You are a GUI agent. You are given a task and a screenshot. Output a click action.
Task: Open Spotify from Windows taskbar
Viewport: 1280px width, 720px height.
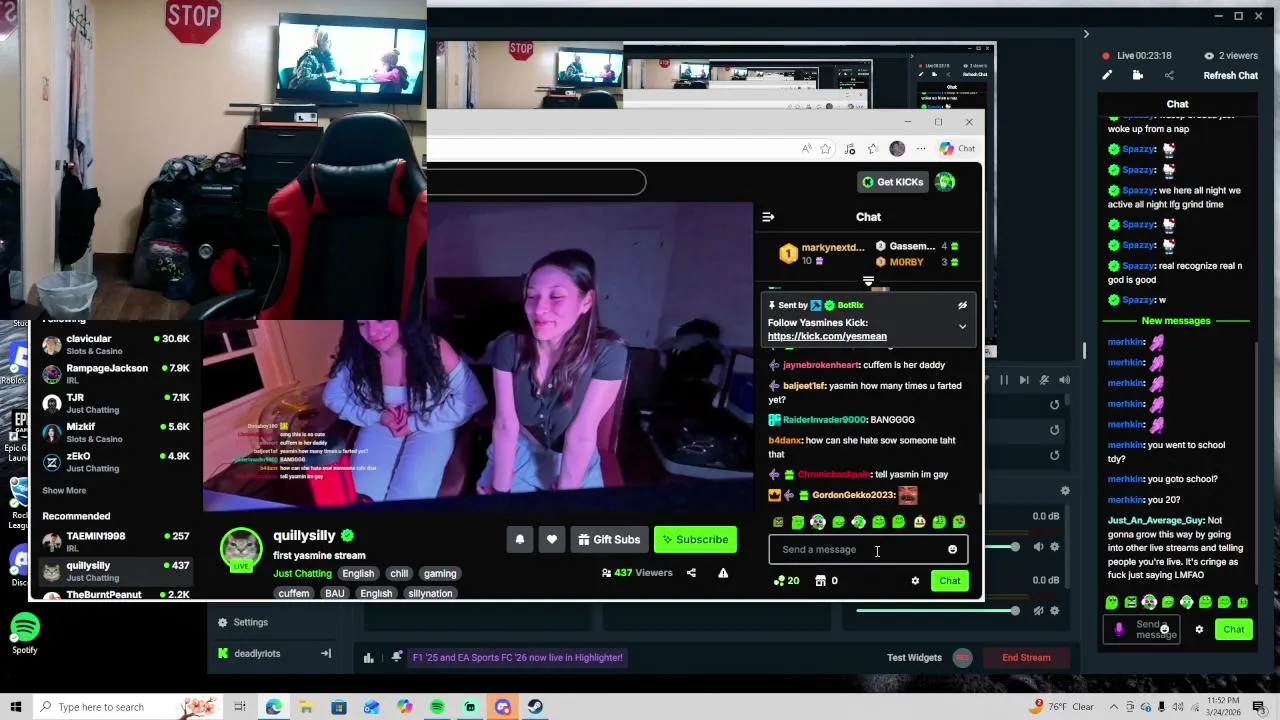(437, 707)
